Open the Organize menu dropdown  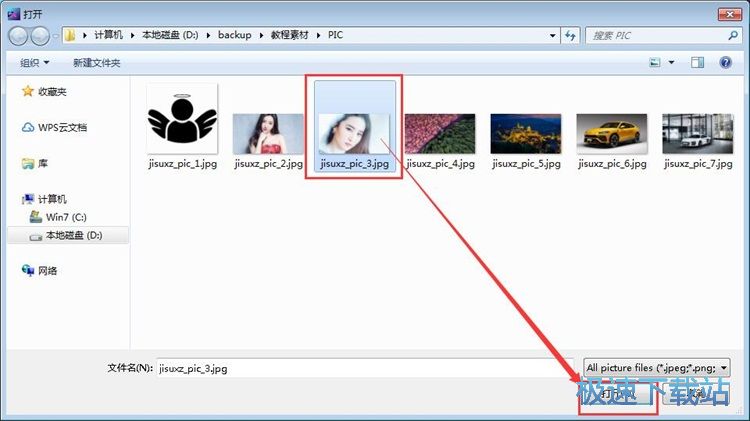(x=34, y=63)
